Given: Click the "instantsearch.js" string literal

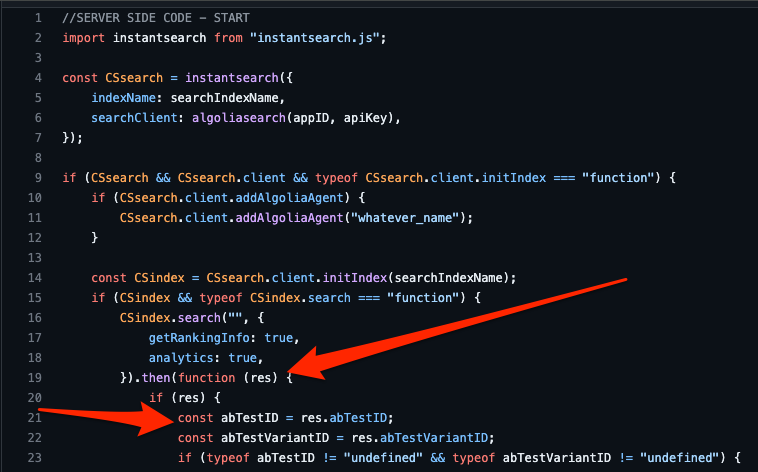Looking at the screenshot, I should 315,38.
